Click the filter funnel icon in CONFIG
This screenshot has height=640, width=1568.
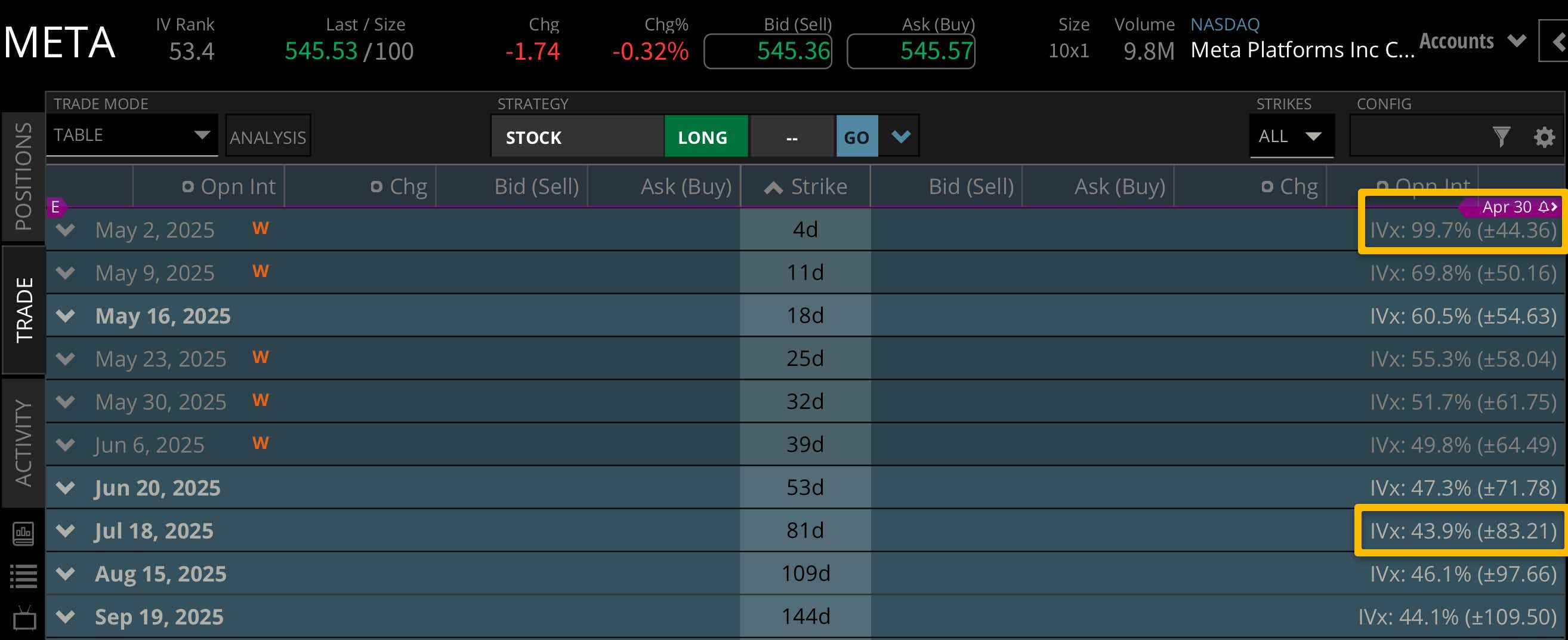click(1501, 136)
